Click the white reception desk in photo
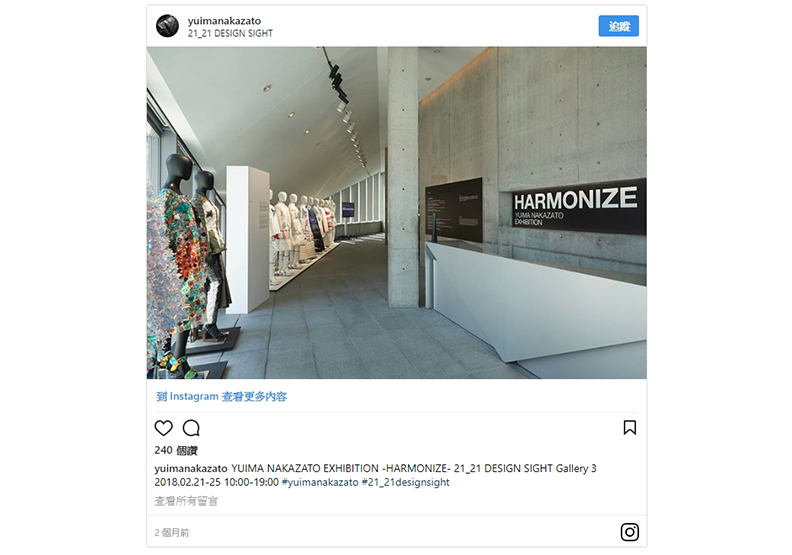792x555 pixels. pyautogui.click(x=535, y=303)
